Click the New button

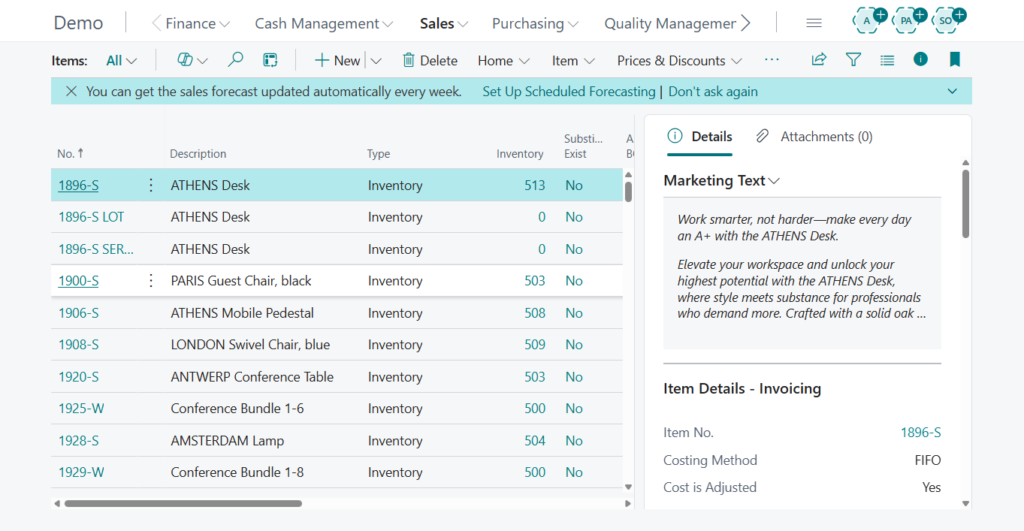point(337,60)
